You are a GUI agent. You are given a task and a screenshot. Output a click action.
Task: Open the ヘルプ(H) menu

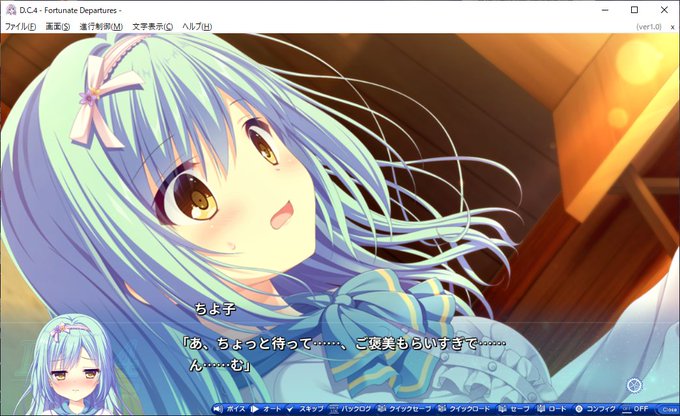(197, 26)
